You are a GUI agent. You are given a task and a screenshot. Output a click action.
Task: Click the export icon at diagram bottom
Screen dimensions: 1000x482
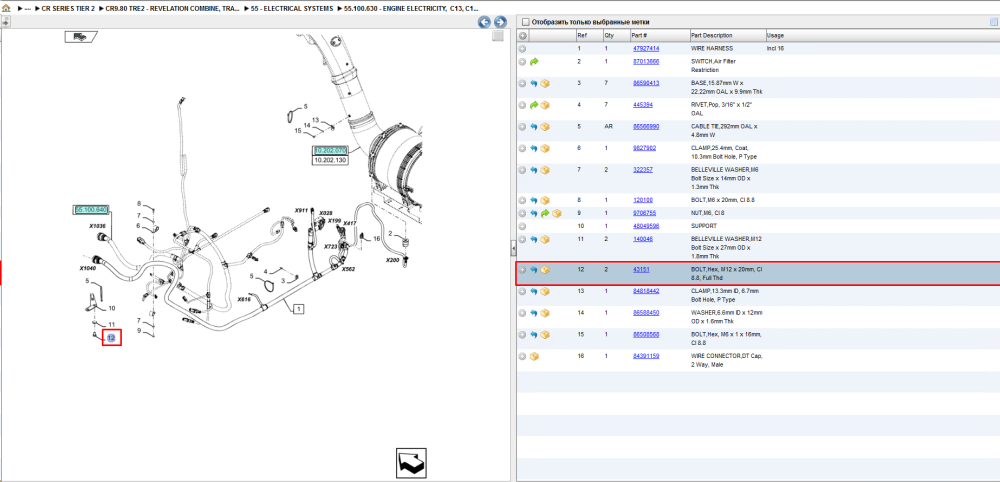click(410, 464)
